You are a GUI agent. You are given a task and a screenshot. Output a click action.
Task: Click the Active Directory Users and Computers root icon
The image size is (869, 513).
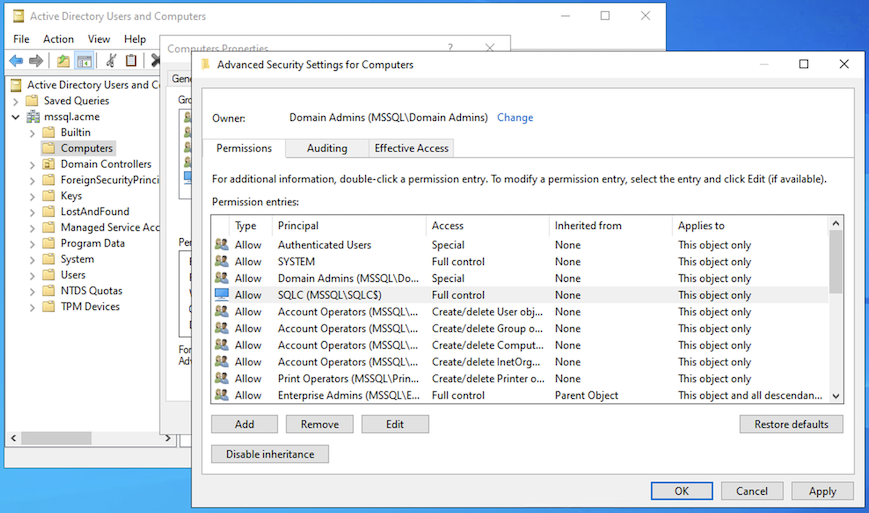point(17,85)
